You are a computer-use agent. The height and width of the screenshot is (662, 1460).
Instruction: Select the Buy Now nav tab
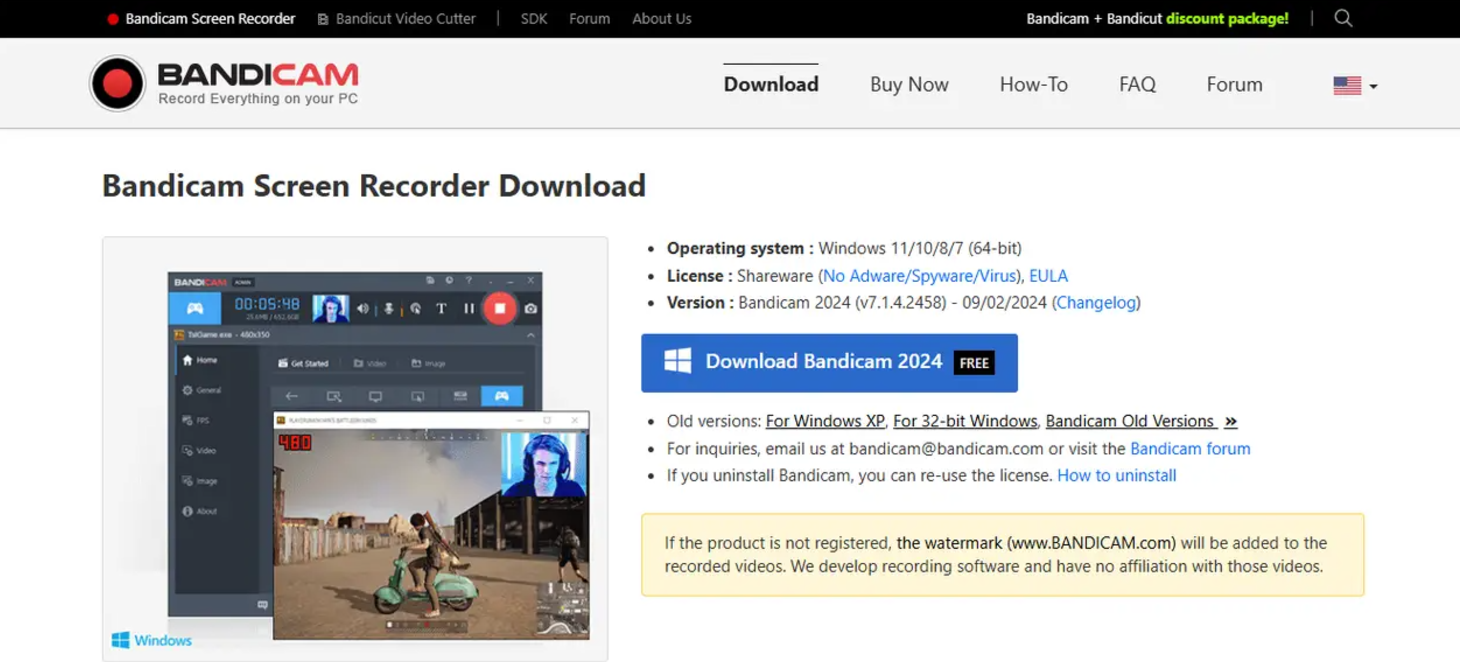(x=909, y=85)
